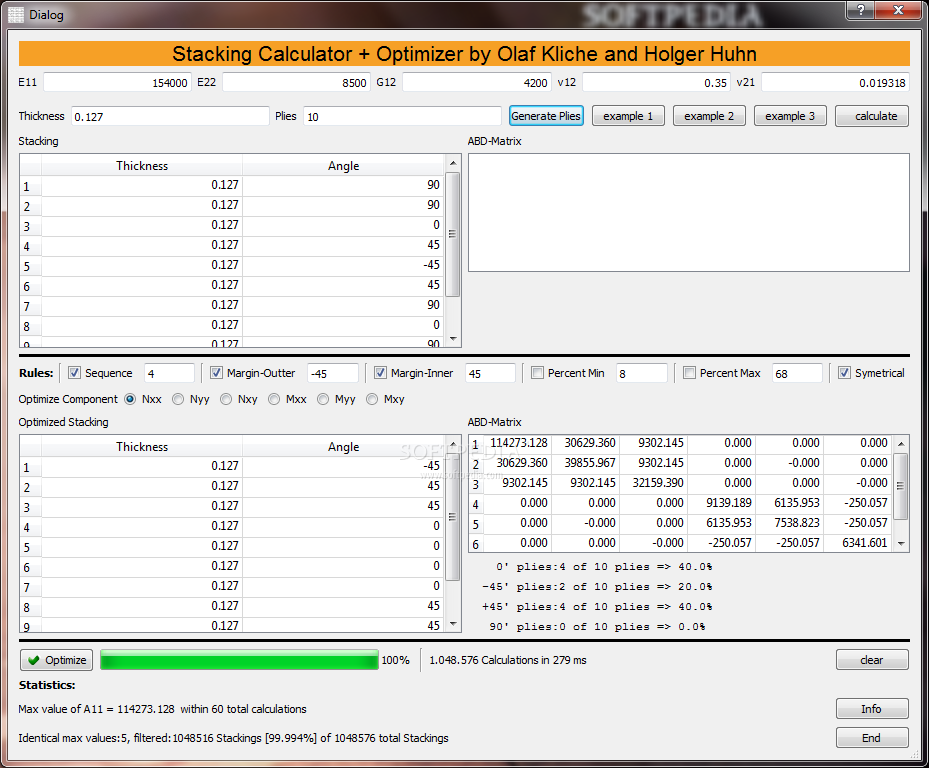
Task: Enable the Percent Max checkbox
Action: click(x=689, y=373)
